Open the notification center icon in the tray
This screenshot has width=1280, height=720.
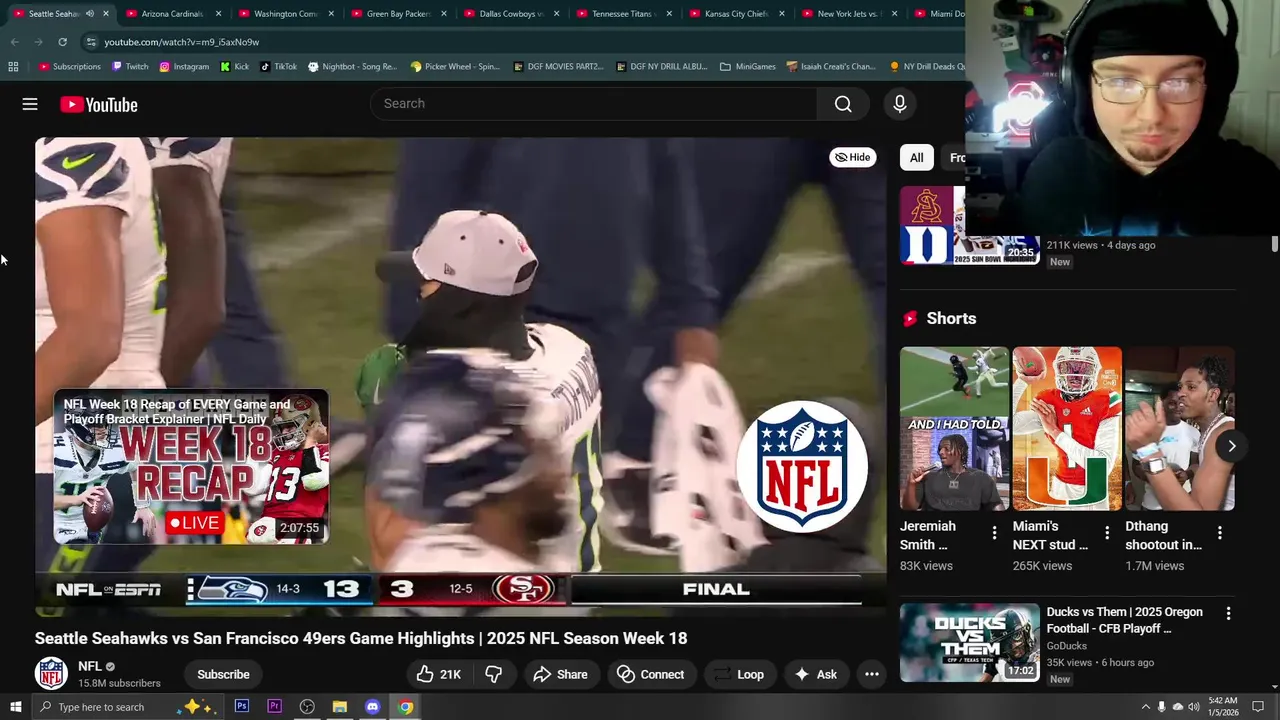coord(1258,707)
